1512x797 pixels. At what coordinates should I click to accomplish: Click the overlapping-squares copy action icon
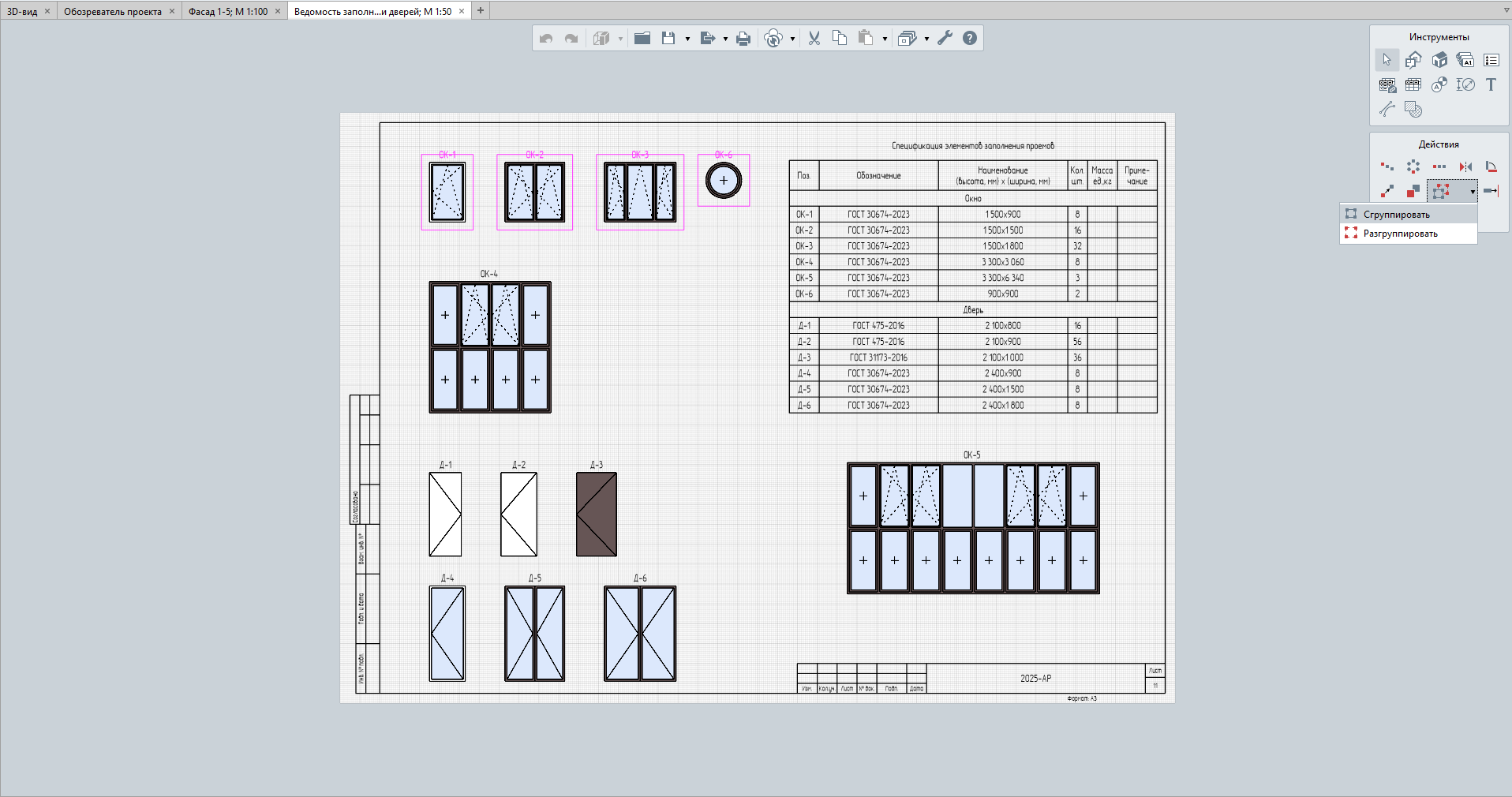click(1413, 191)
